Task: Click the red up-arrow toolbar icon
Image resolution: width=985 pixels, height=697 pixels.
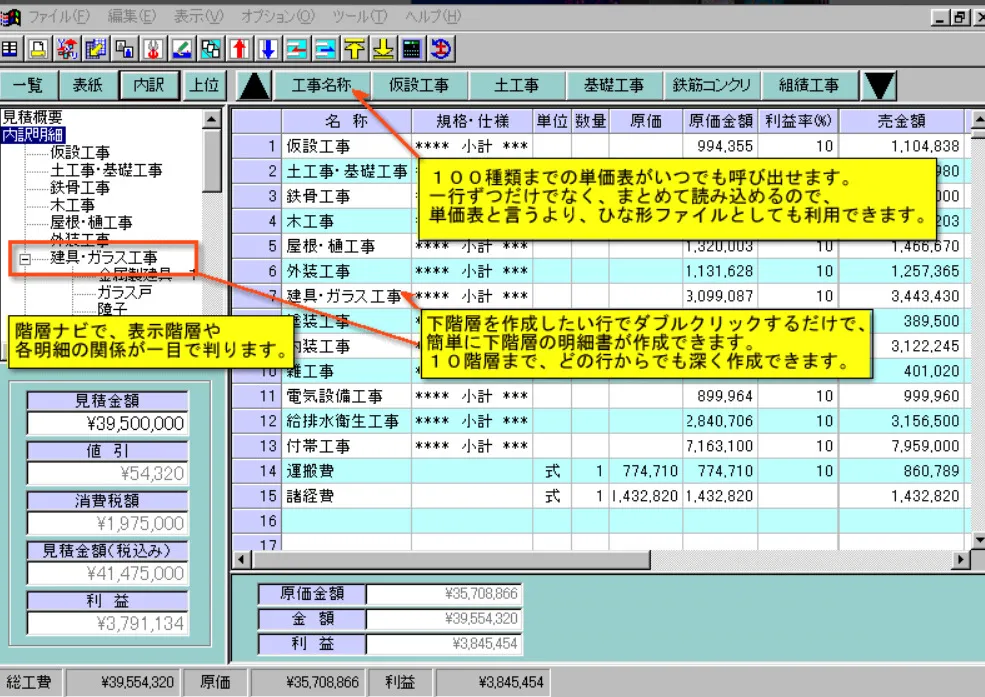Action: coord(239,49)
